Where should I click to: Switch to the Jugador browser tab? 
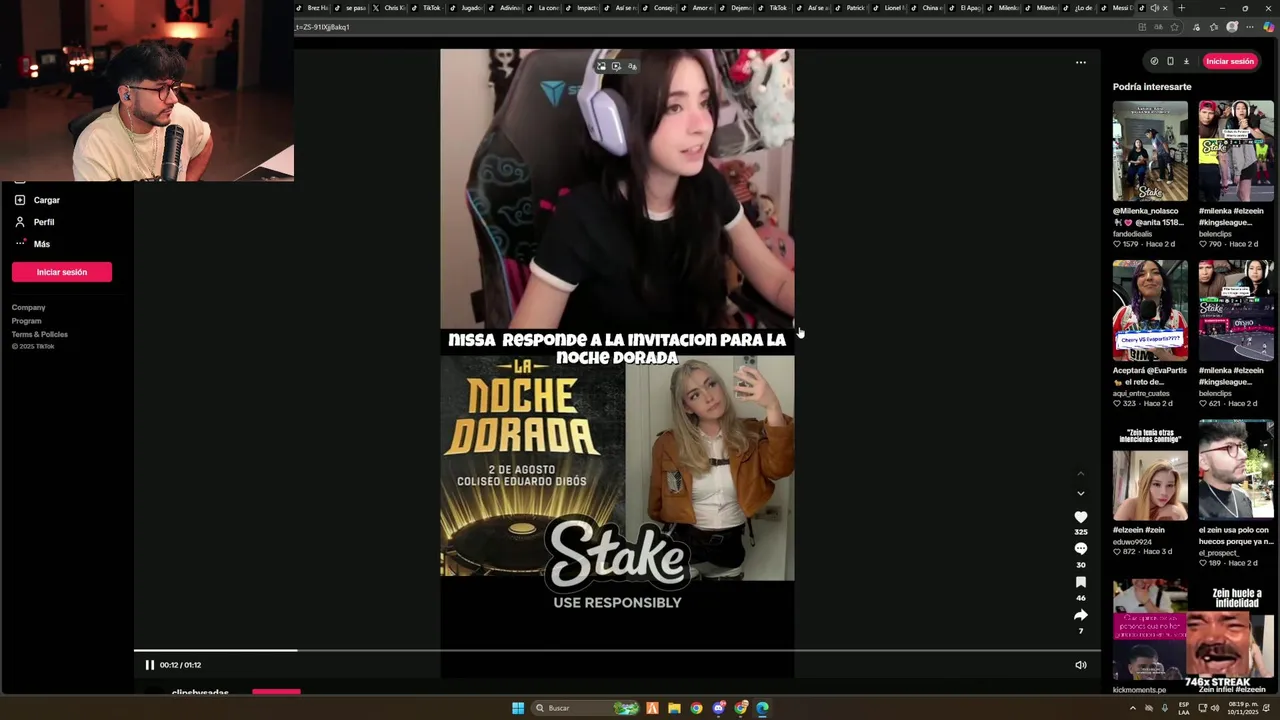click(467, 8)
